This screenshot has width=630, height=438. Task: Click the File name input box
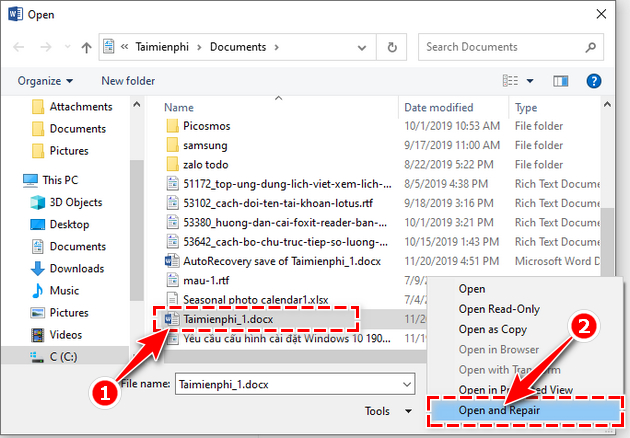[x=295, y=385]
